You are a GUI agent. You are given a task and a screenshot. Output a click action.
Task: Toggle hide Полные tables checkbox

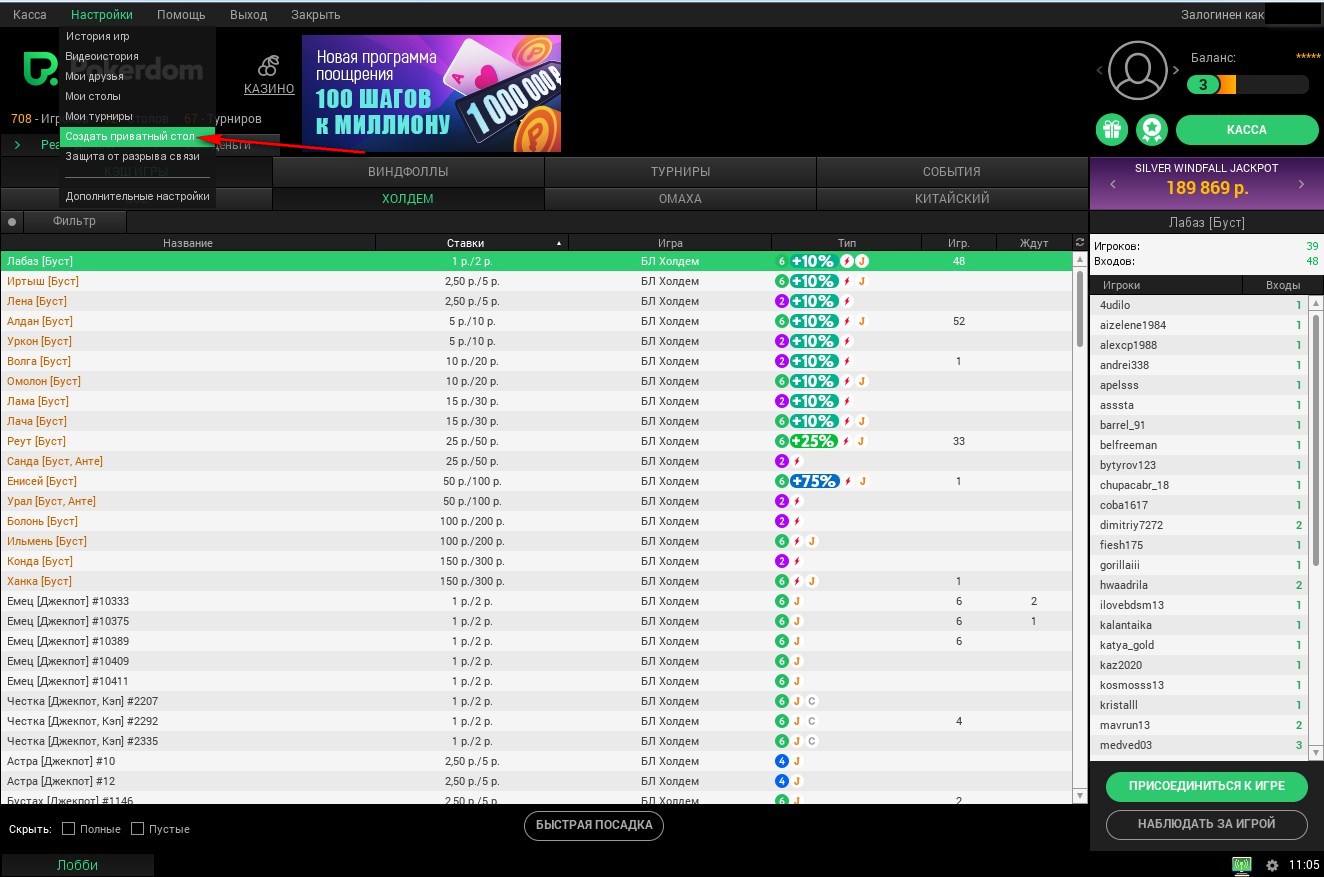(69, 829)
